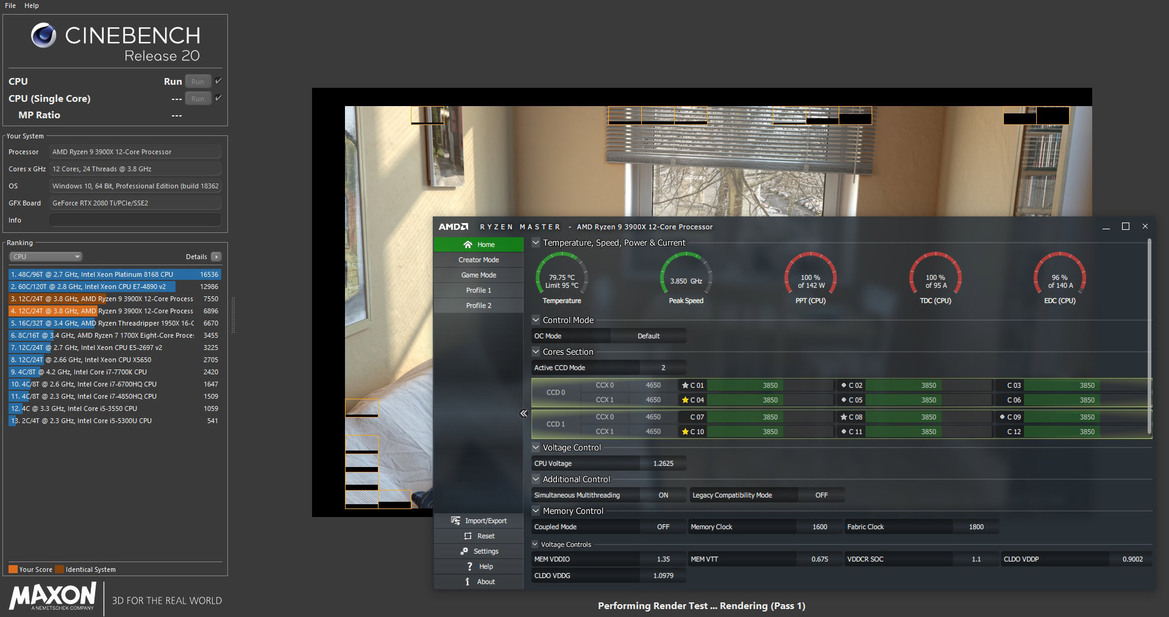Click the Details arrow button in Ranking

click(216, 256)
